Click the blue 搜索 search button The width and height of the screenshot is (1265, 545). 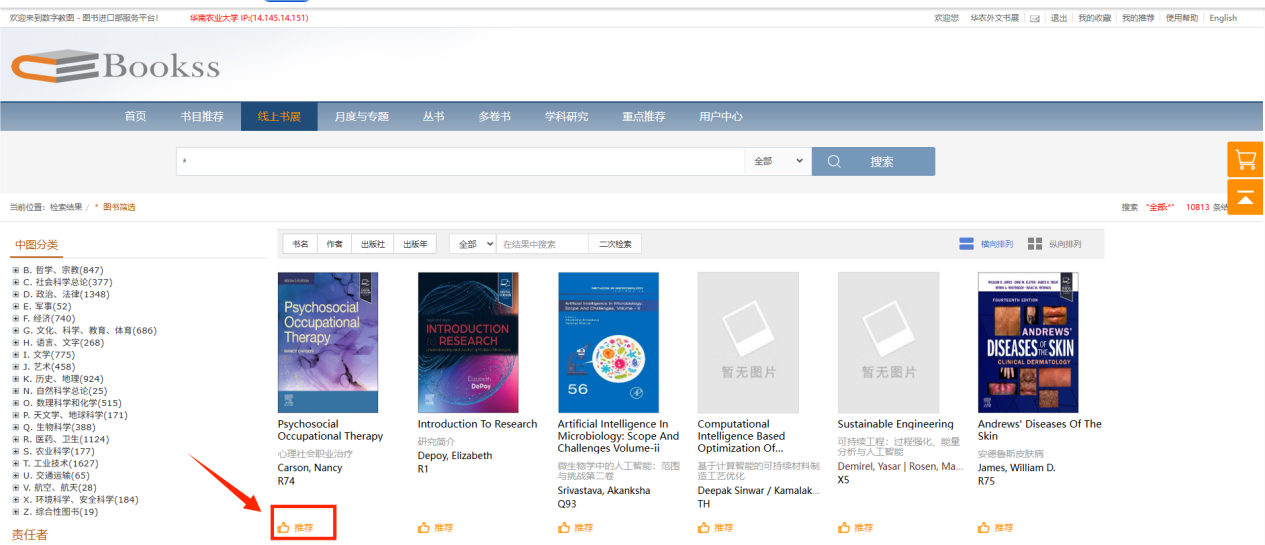[872, 161]
